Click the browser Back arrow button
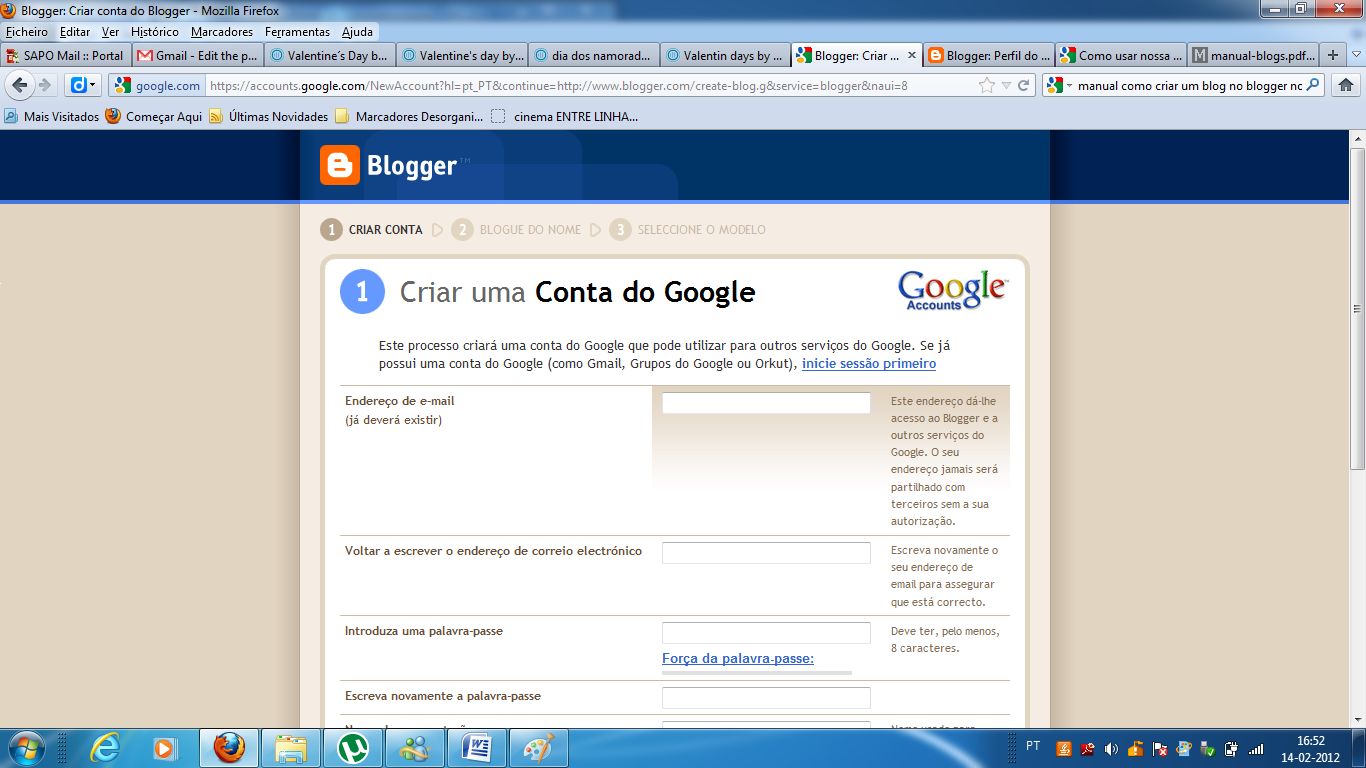Viewport: 1366px width, 768px height. [x=20, y=85]
